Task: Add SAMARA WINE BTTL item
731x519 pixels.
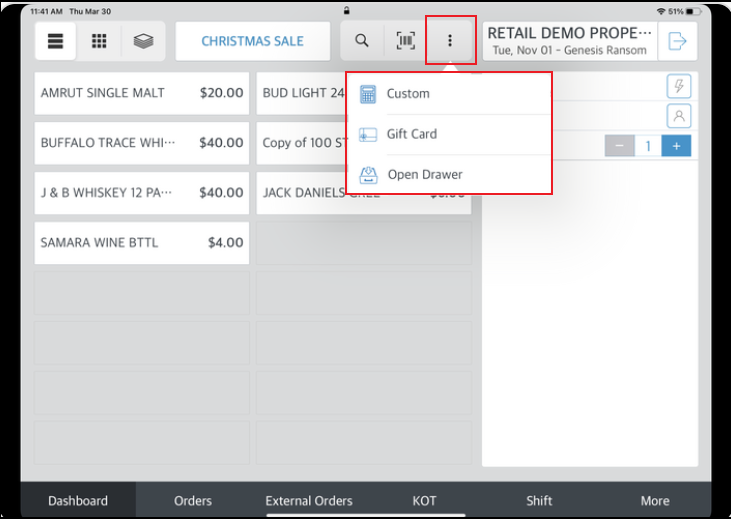Action: point(141,243)
